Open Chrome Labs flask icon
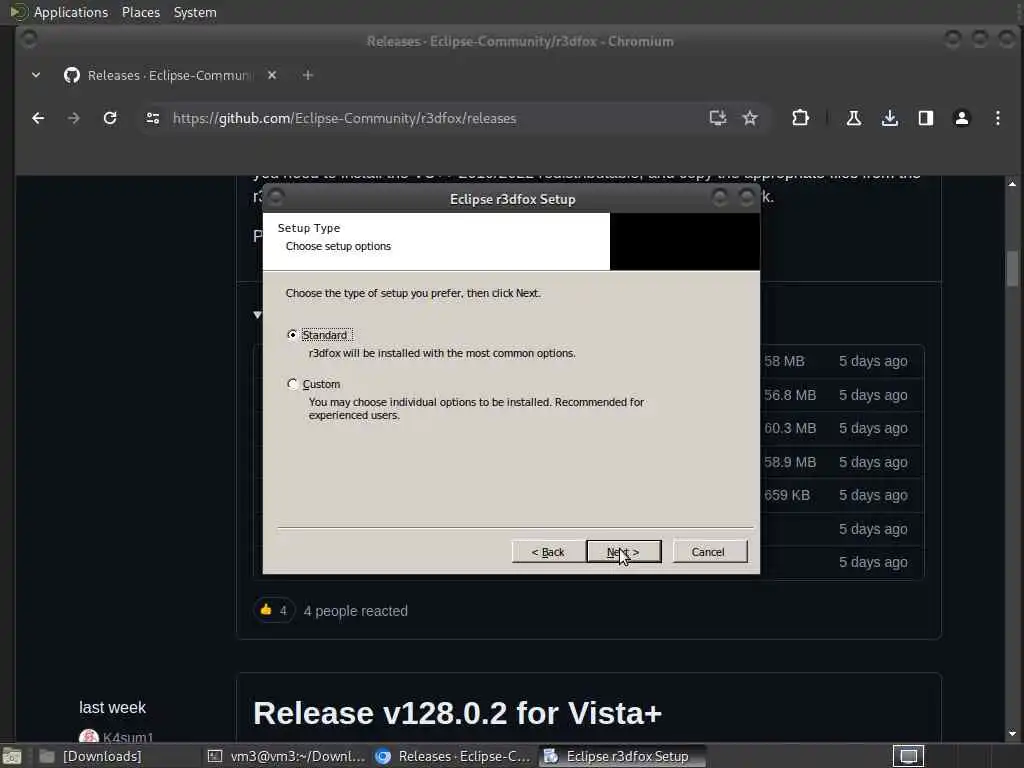The image size is (1024, 768). click(854, 118)
